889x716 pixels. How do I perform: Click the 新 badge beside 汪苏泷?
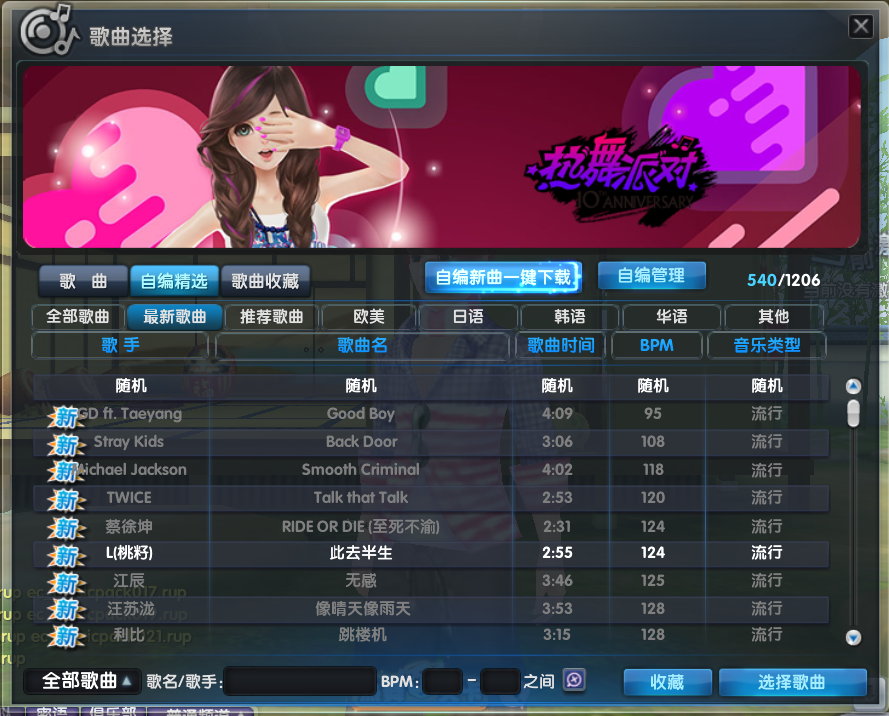(66, 609)
